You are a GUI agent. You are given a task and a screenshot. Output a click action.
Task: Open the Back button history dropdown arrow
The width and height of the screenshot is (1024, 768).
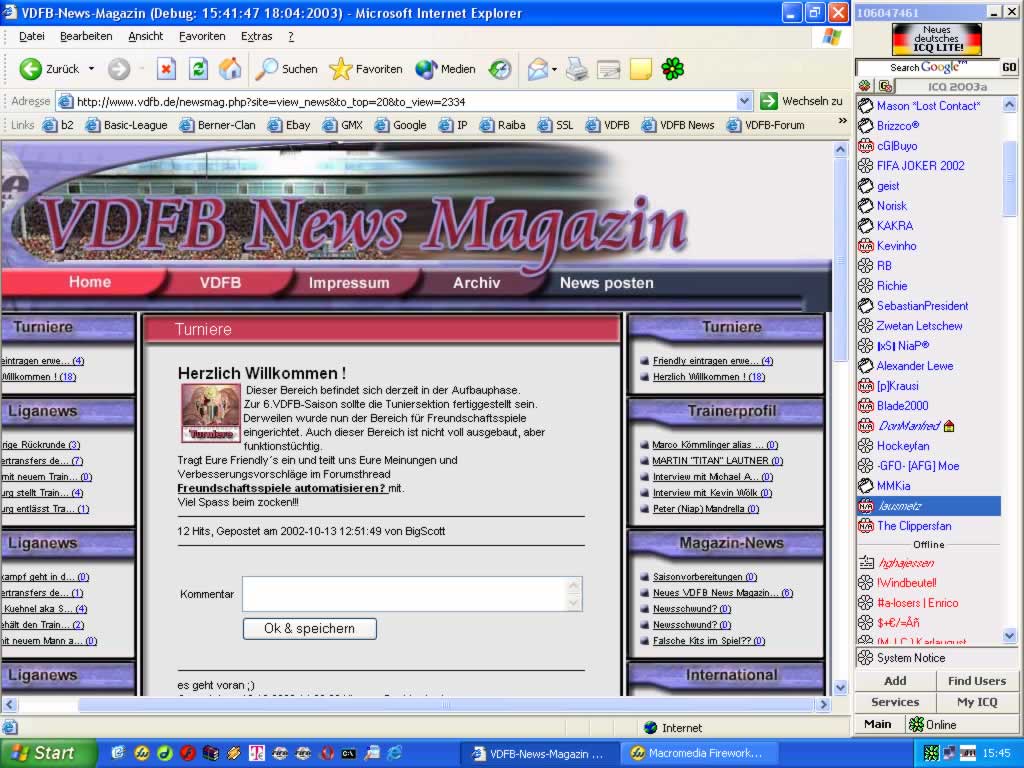tap(91, 69)
